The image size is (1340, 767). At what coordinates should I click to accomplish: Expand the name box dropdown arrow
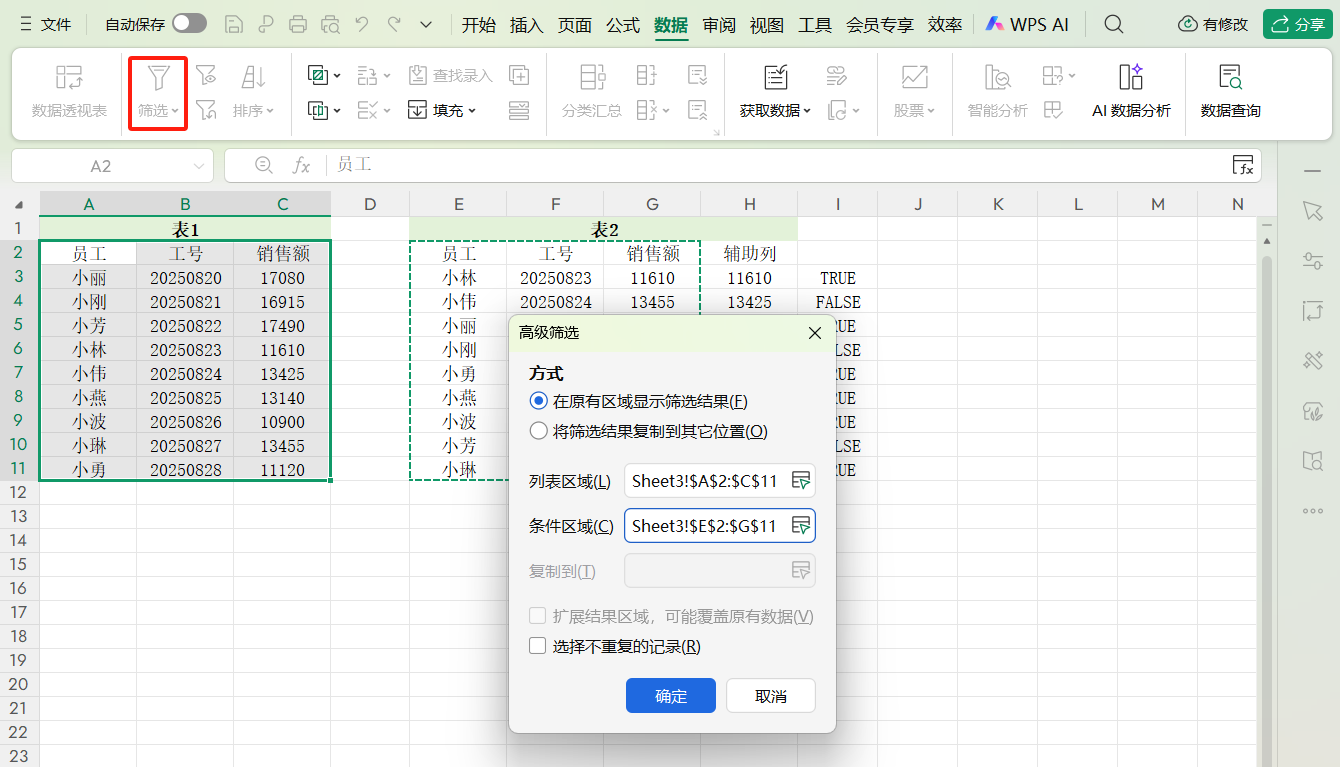click(x=199, y=166)
